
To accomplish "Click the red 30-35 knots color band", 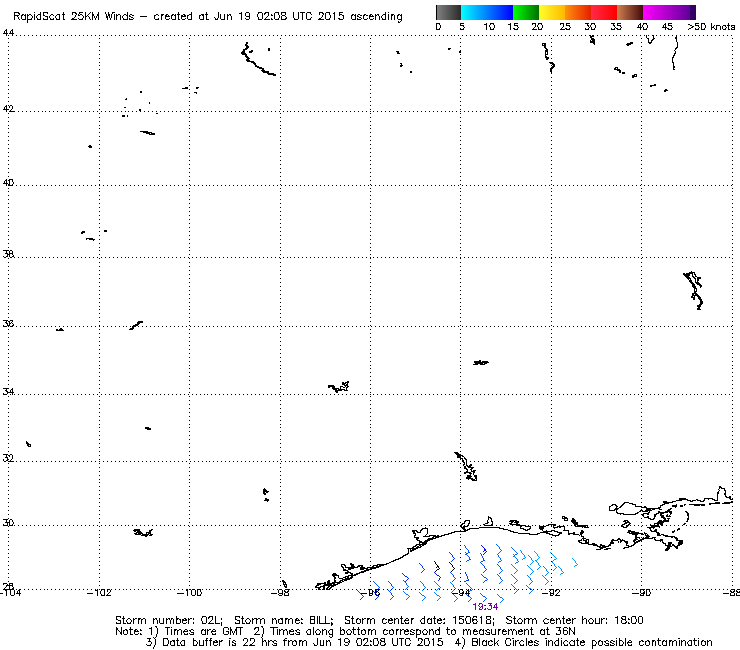I will (x=604, y=12).
